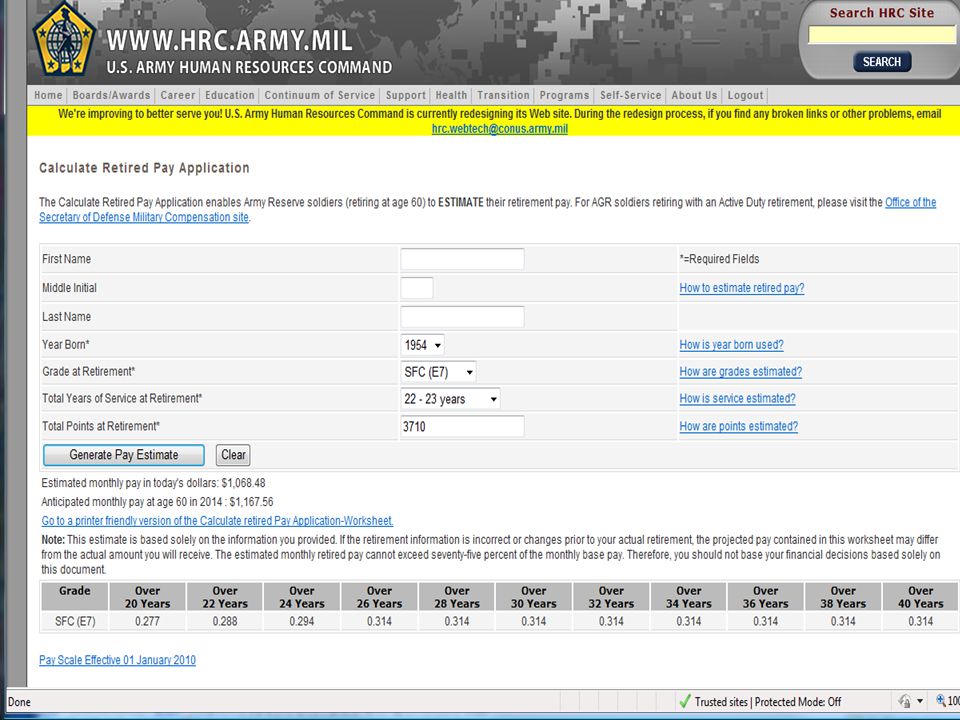
Task: Open the Boards/Awards menu
Action: tap(111, 95)
